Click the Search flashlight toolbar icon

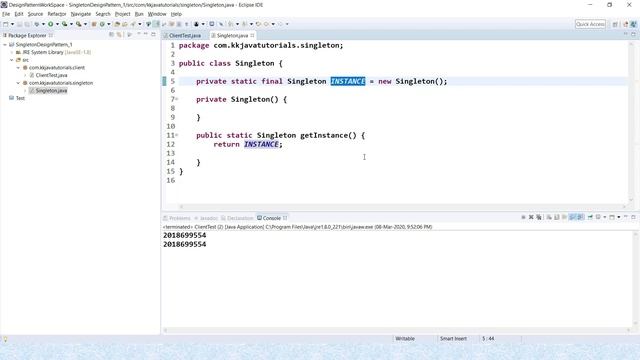(133, 24)
